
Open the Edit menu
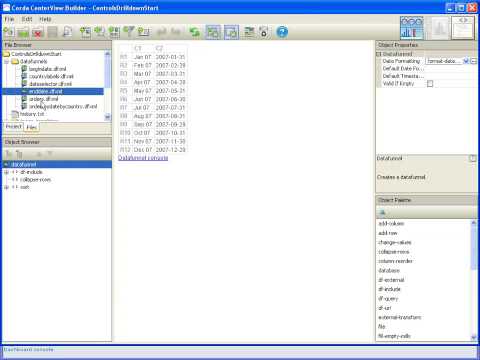(27, 19)
